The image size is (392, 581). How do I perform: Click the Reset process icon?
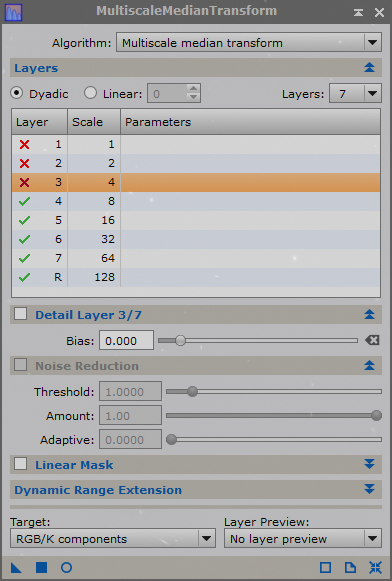coord(375,567)
